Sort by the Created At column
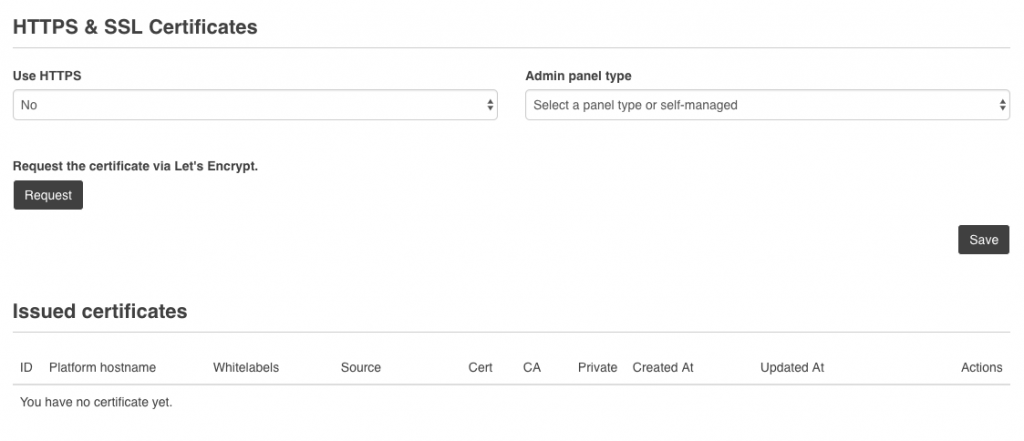Image resolution: width=1024 pixels, height=441 pixels. coord(663,367)
